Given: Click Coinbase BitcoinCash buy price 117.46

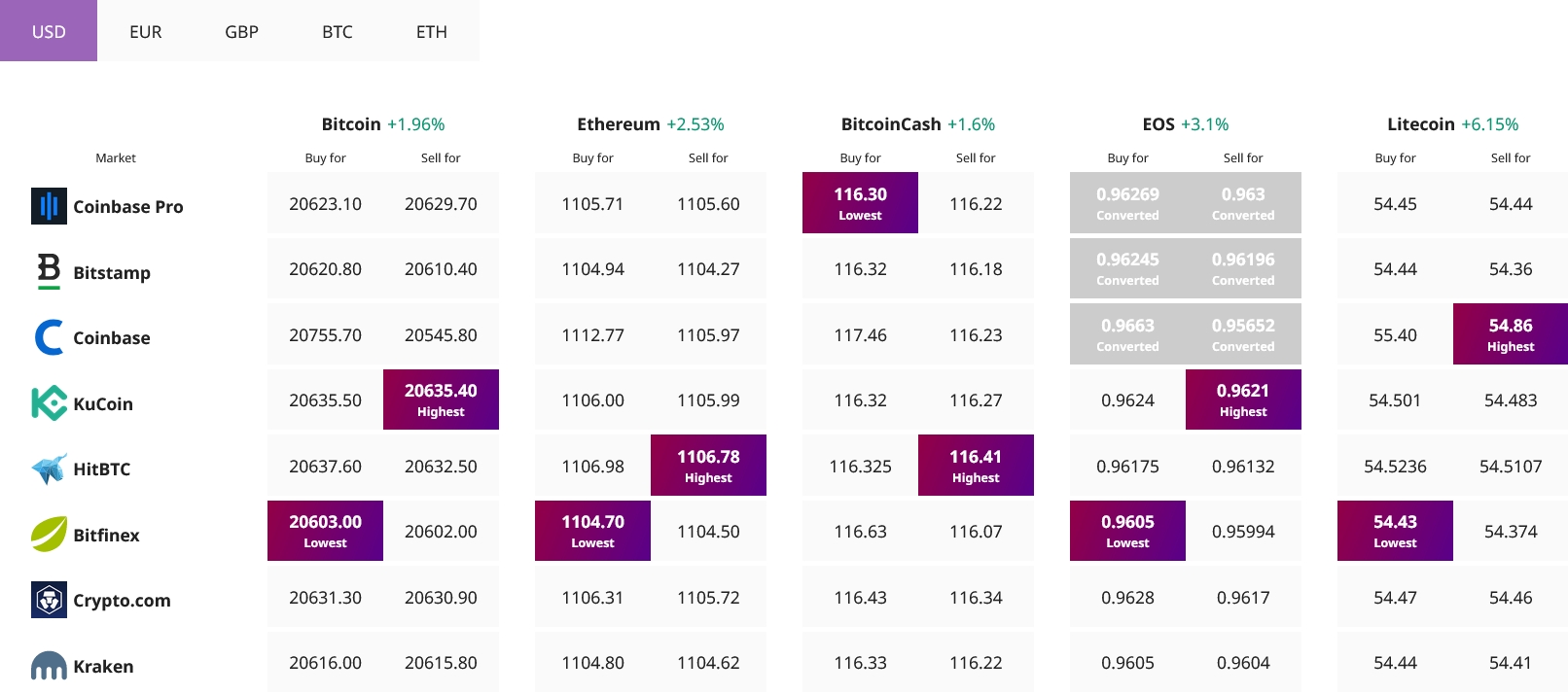Looking at the screenshot, I should point(860,335).
